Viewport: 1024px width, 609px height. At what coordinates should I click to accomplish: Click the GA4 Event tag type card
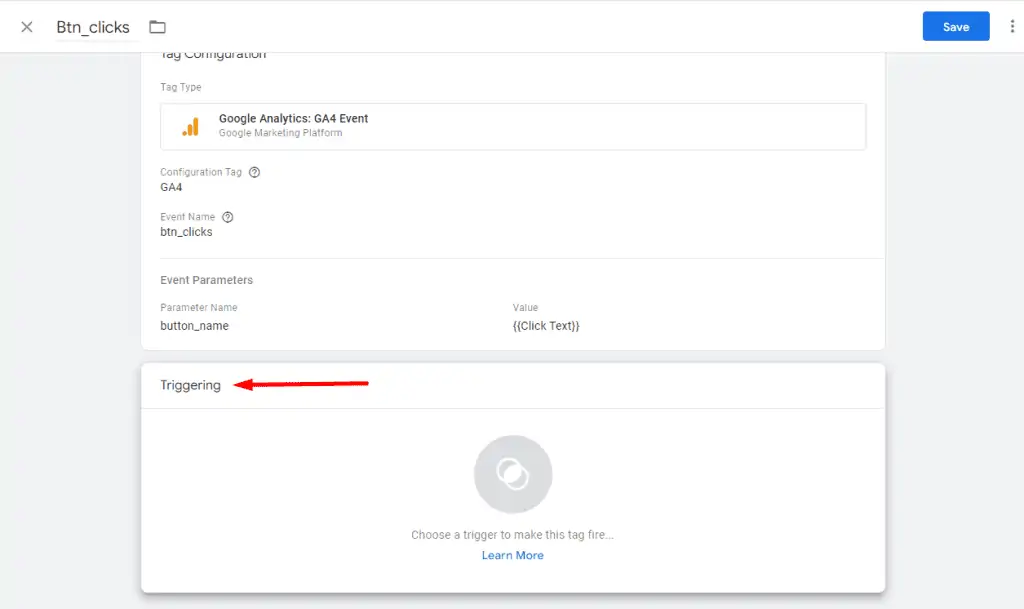point(513,125)
